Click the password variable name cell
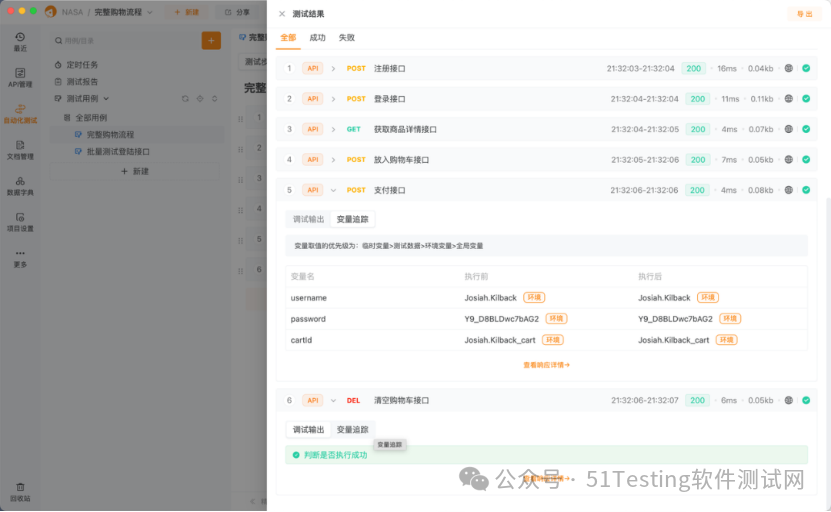Screen dimensions: 831x512 [x=308, y=319]
